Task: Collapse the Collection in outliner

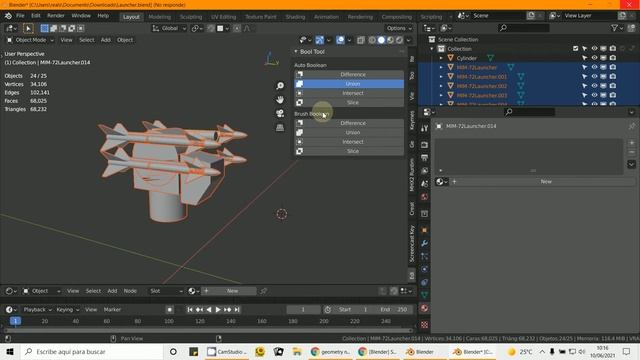Action: [432, 49]
